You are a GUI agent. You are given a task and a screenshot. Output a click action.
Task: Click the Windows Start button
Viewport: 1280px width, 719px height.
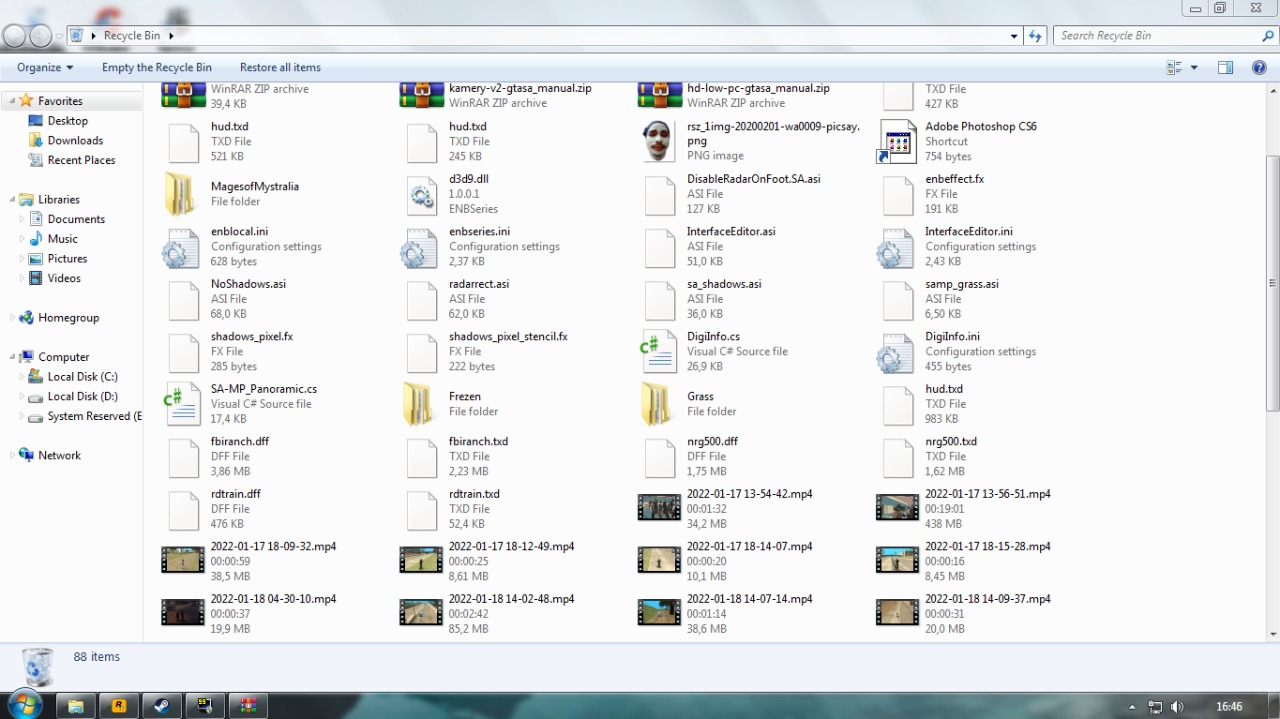(25, 705)
